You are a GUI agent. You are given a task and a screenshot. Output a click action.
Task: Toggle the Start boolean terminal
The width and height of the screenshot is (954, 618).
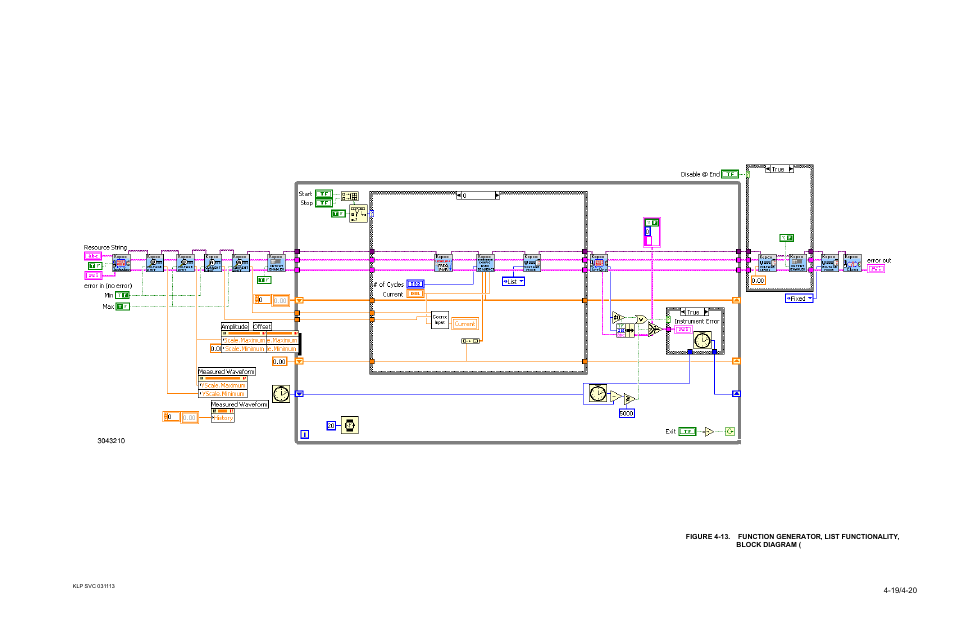pos(324,194)
